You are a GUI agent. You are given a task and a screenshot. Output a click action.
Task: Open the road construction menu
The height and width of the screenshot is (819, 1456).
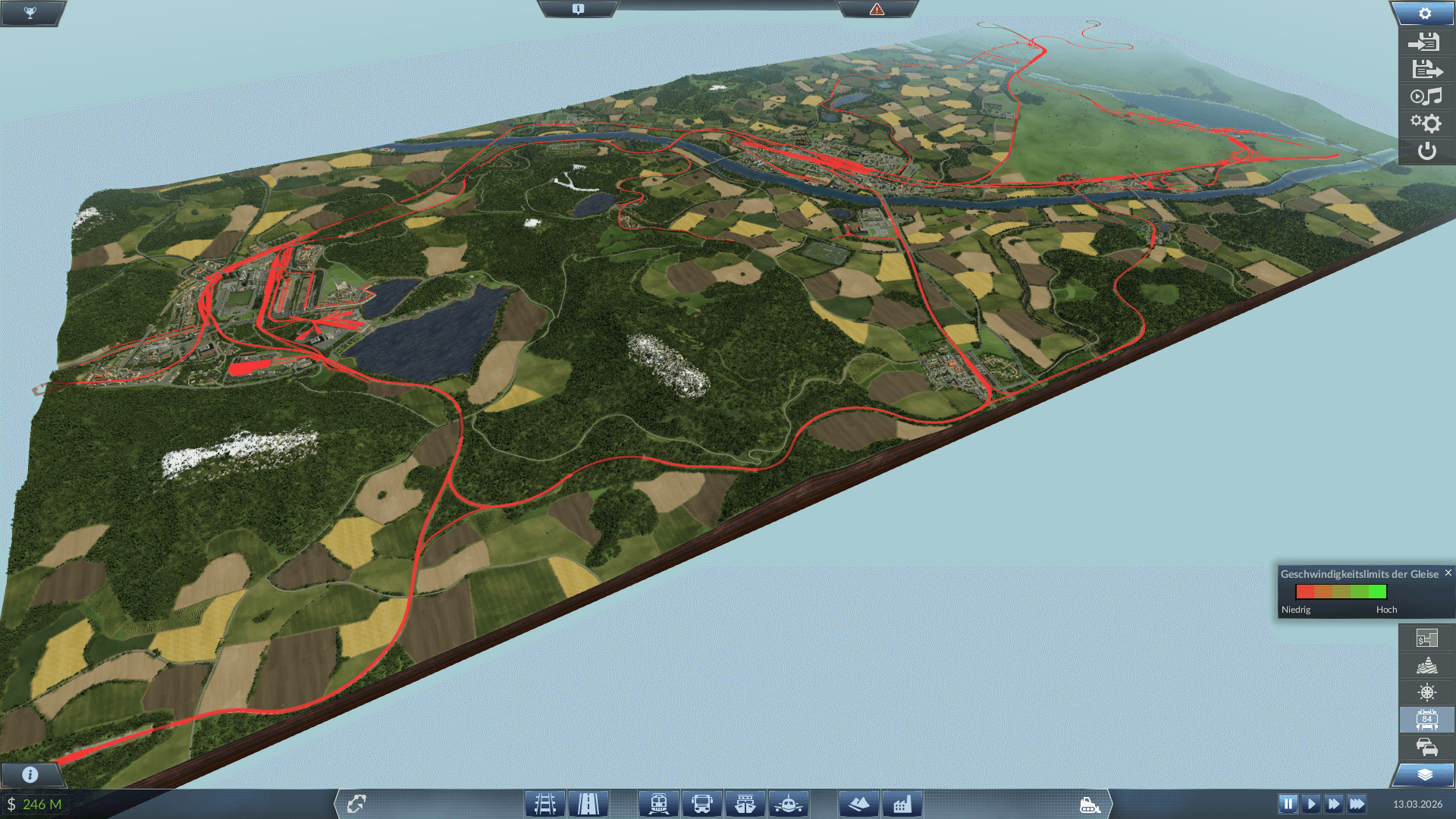tap(588, 804)
